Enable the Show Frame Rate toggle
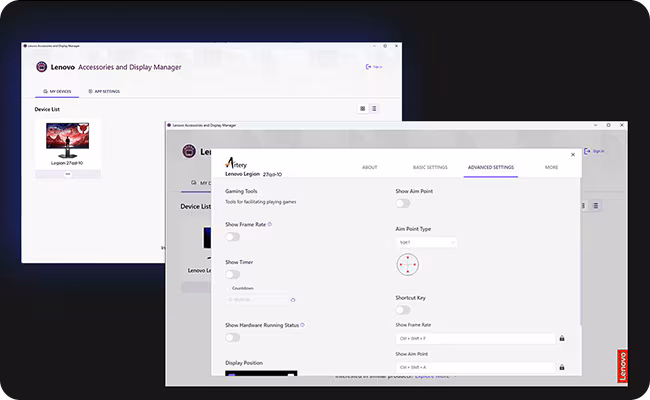Viewport: 650px width, 400px height. (x=232, y=237)
